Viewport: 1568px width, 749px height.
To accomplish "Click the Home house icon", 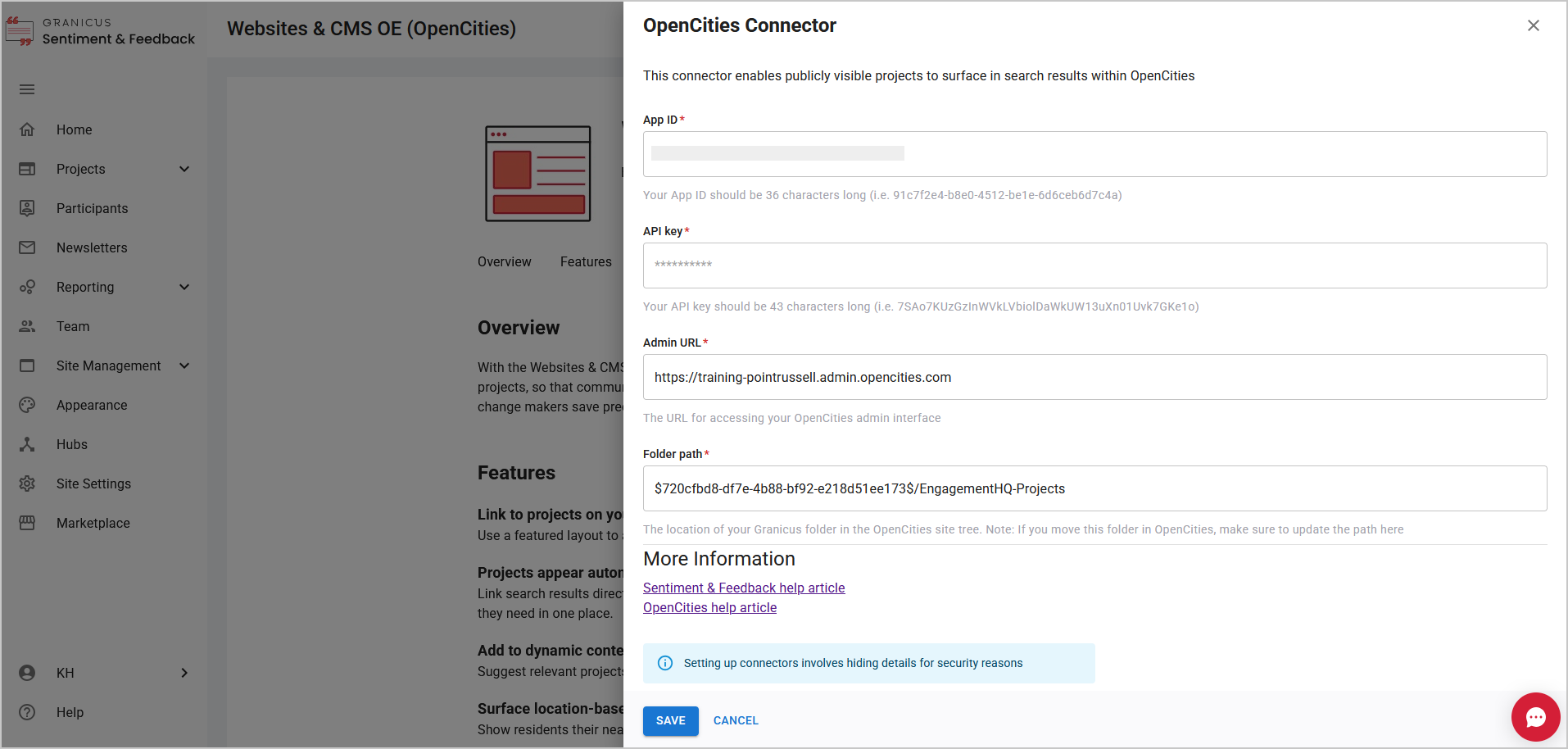I will tap(27, 129).
